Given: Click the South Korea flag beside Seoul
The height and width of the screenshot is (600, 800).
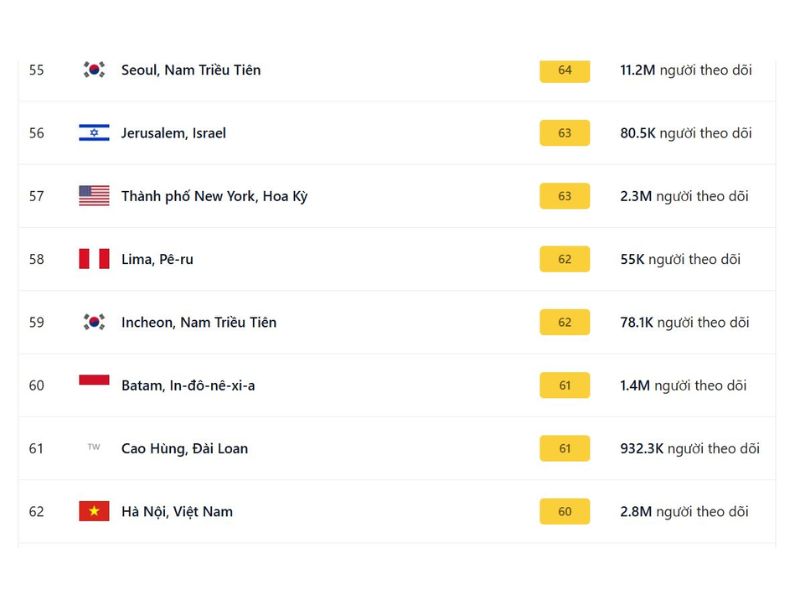Looking at the screenshot, I should (94, 70).
